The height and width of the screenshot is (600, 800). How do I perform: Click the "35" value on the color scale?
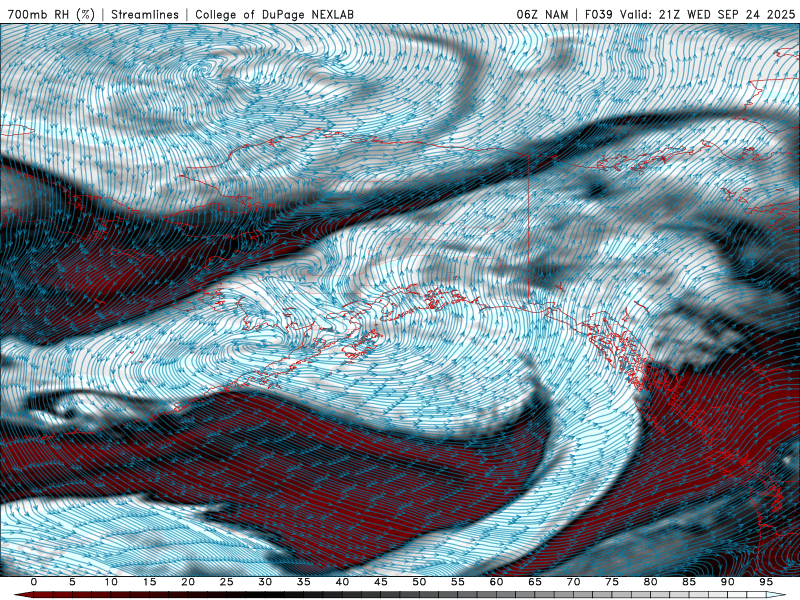point(304,582)
